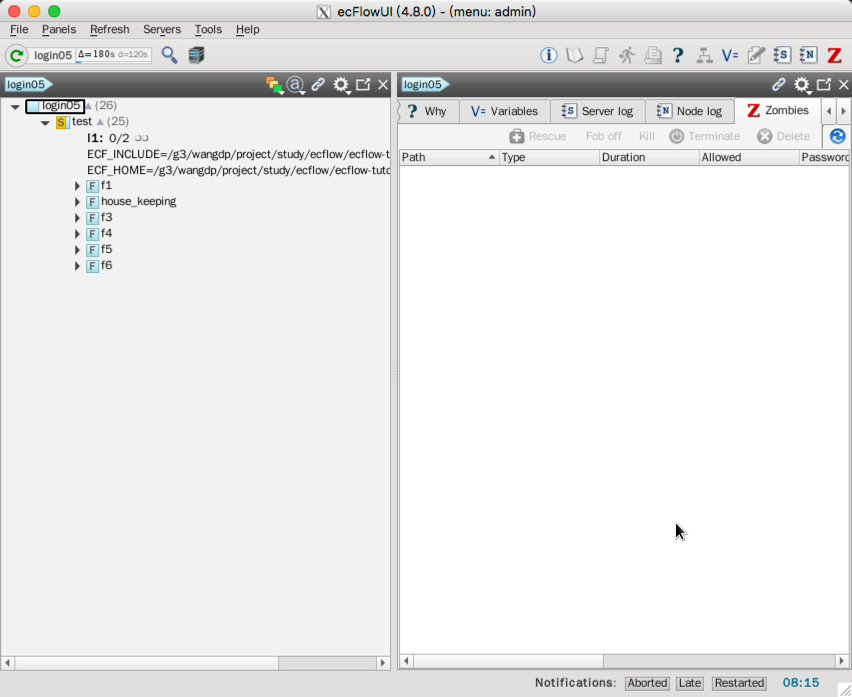Click login05 breadcrumb in left panel
The width and height of the screenshot is (852, 697).
(x=27, y=85)
